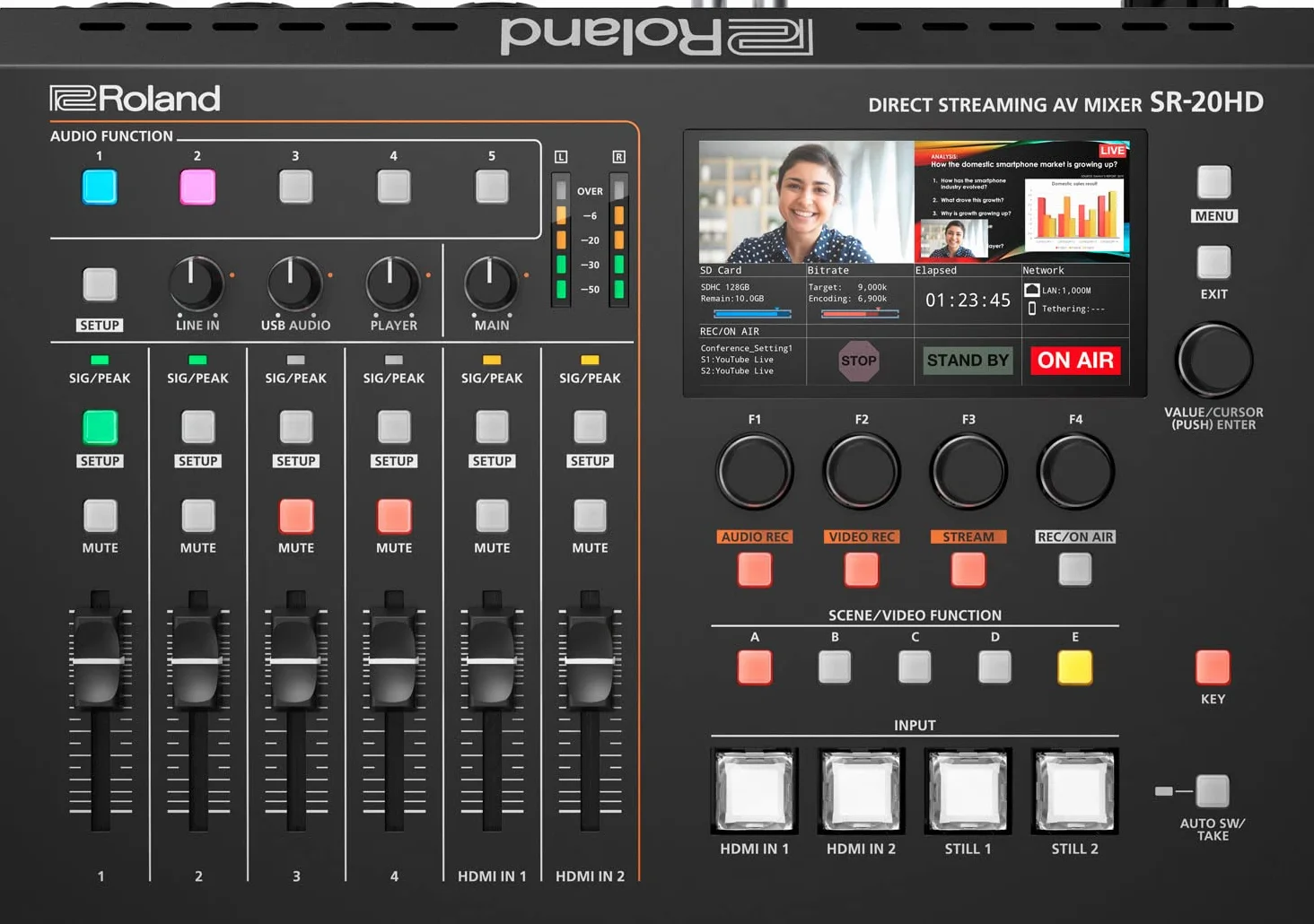
Task: Switch video input to STILL 1
Action: 968,790
